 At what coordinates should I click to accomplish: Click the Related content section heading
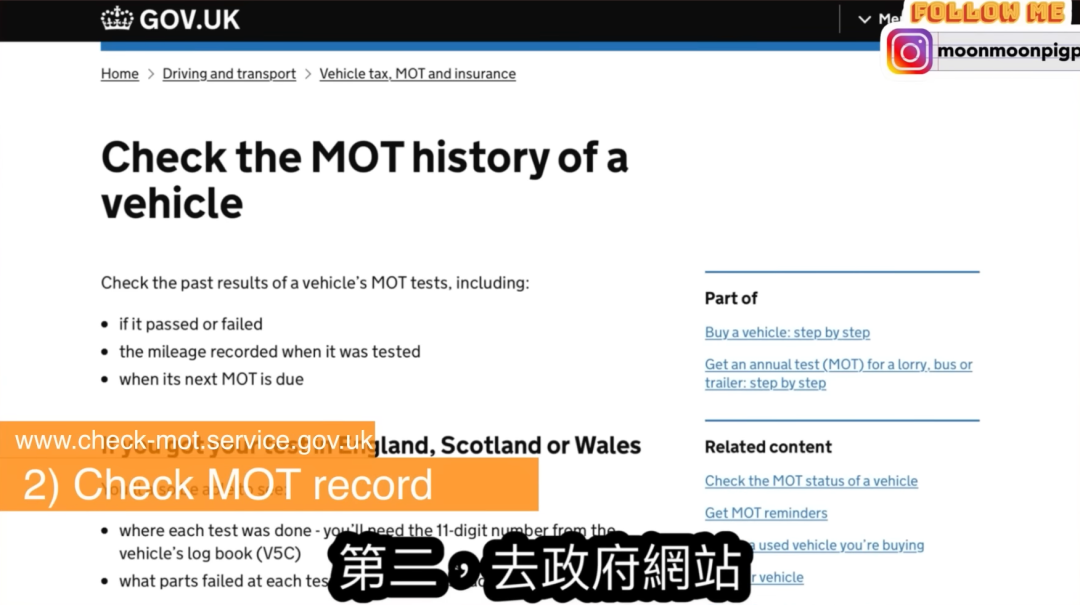(x=768, y=447)
